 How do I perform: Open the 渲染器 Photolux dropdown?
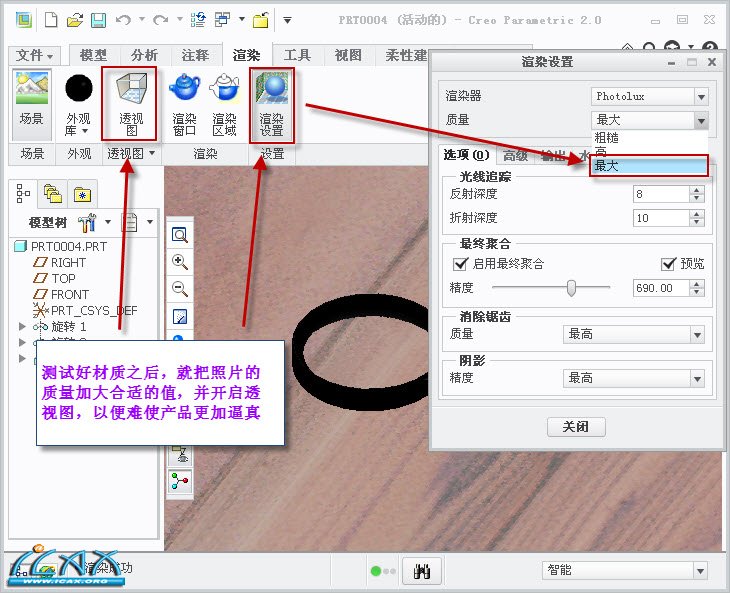(650, 96)
